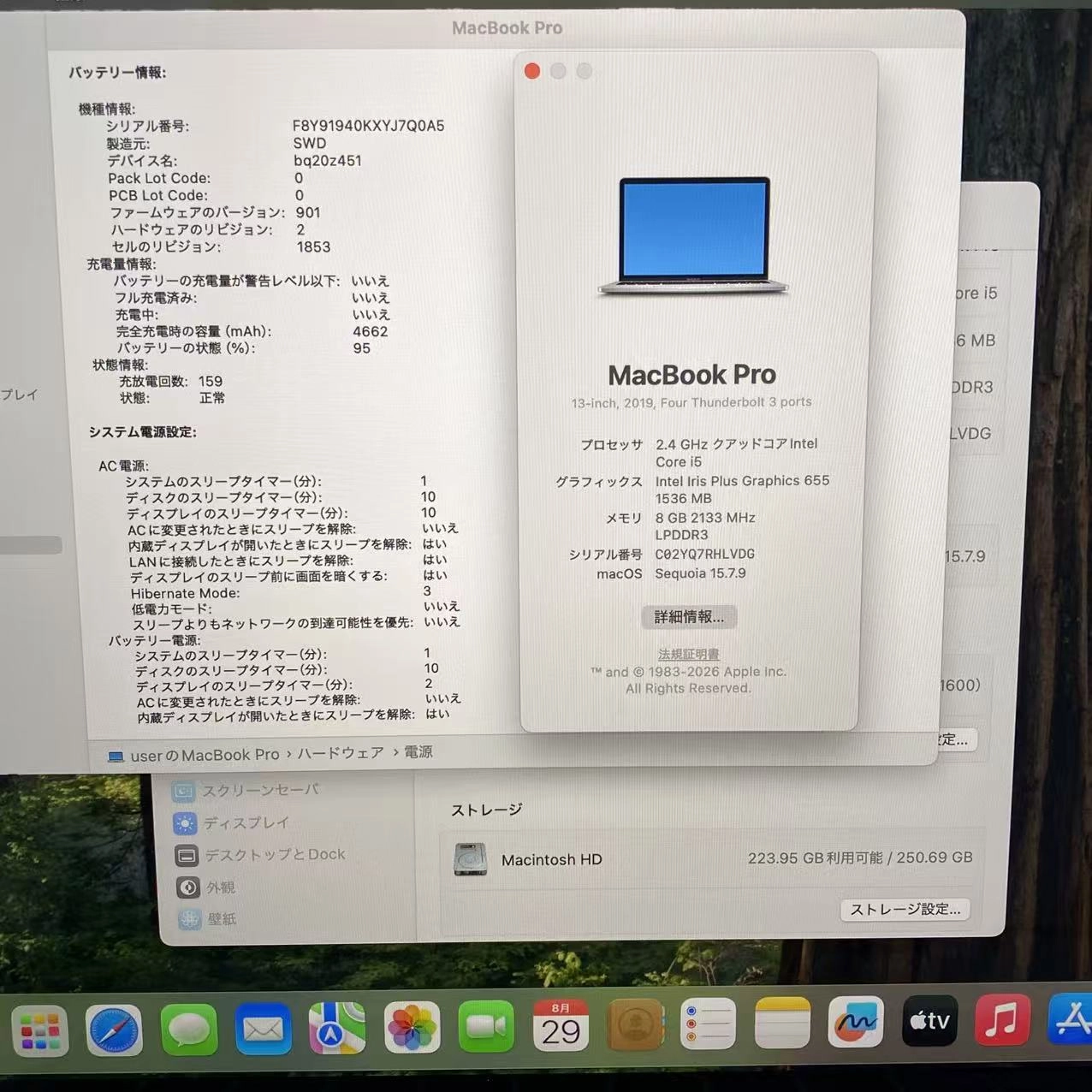Click the computer icon in path bar

click(x=116, y=757)
